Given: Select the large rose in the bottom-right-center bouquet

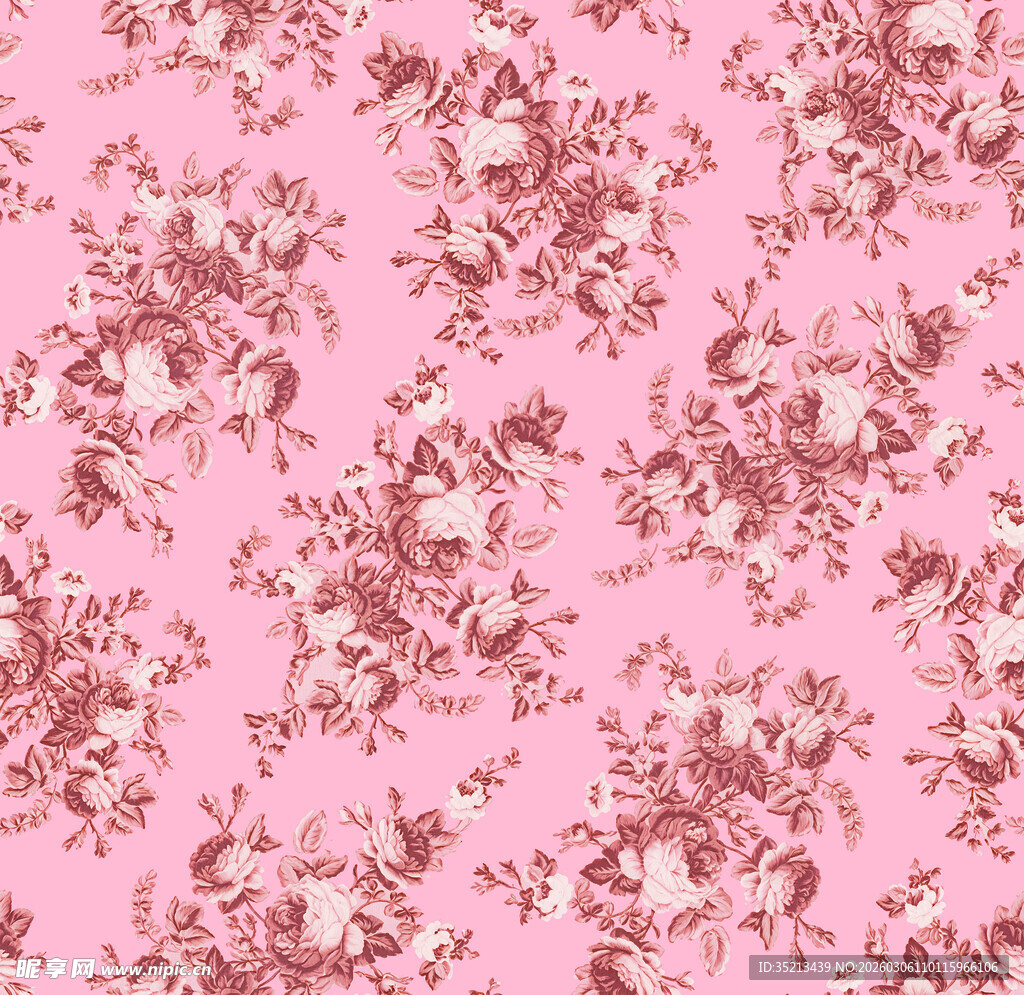Looking at the screenshot, I should [672, 860].
